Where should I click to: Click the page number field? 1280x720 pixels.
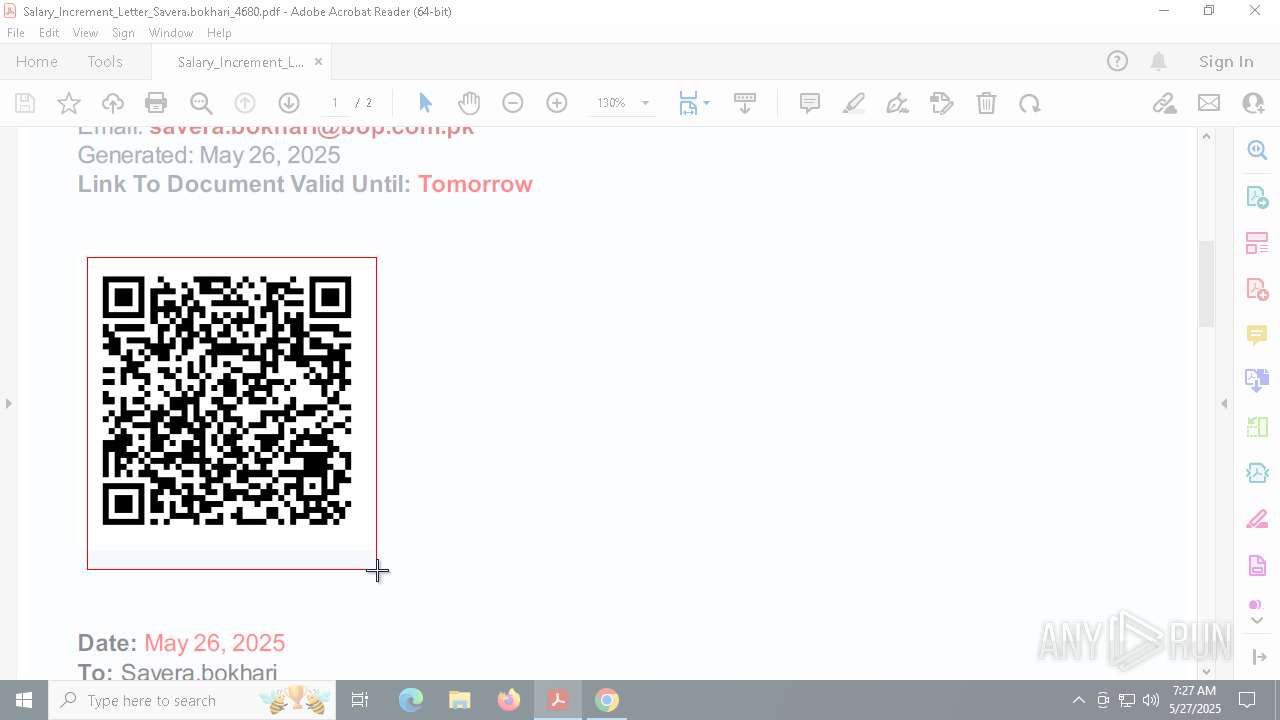[x=335, y=103]
